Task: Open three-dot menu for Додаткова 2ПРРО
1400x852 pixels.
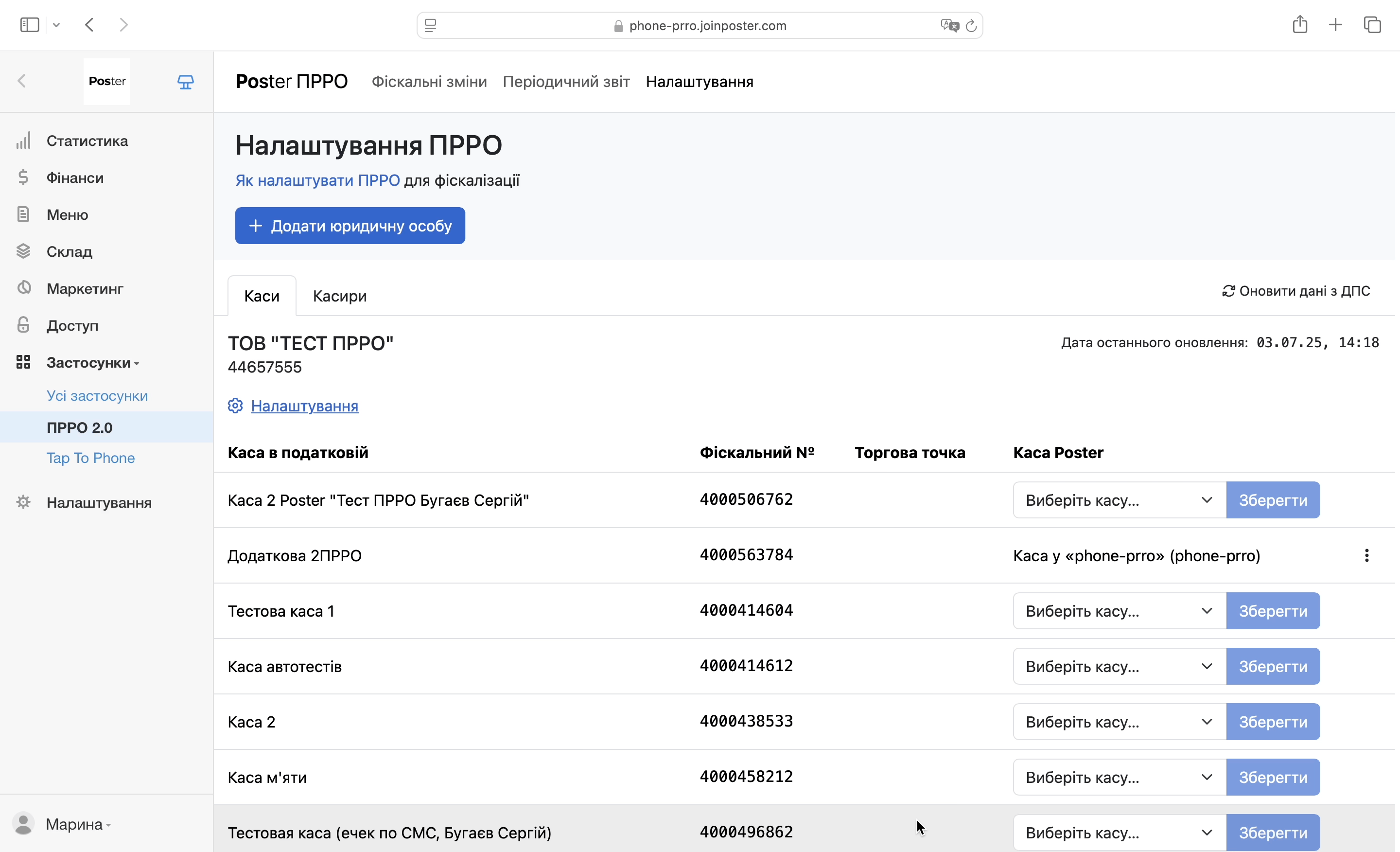Action: [x=1366, y=555]
